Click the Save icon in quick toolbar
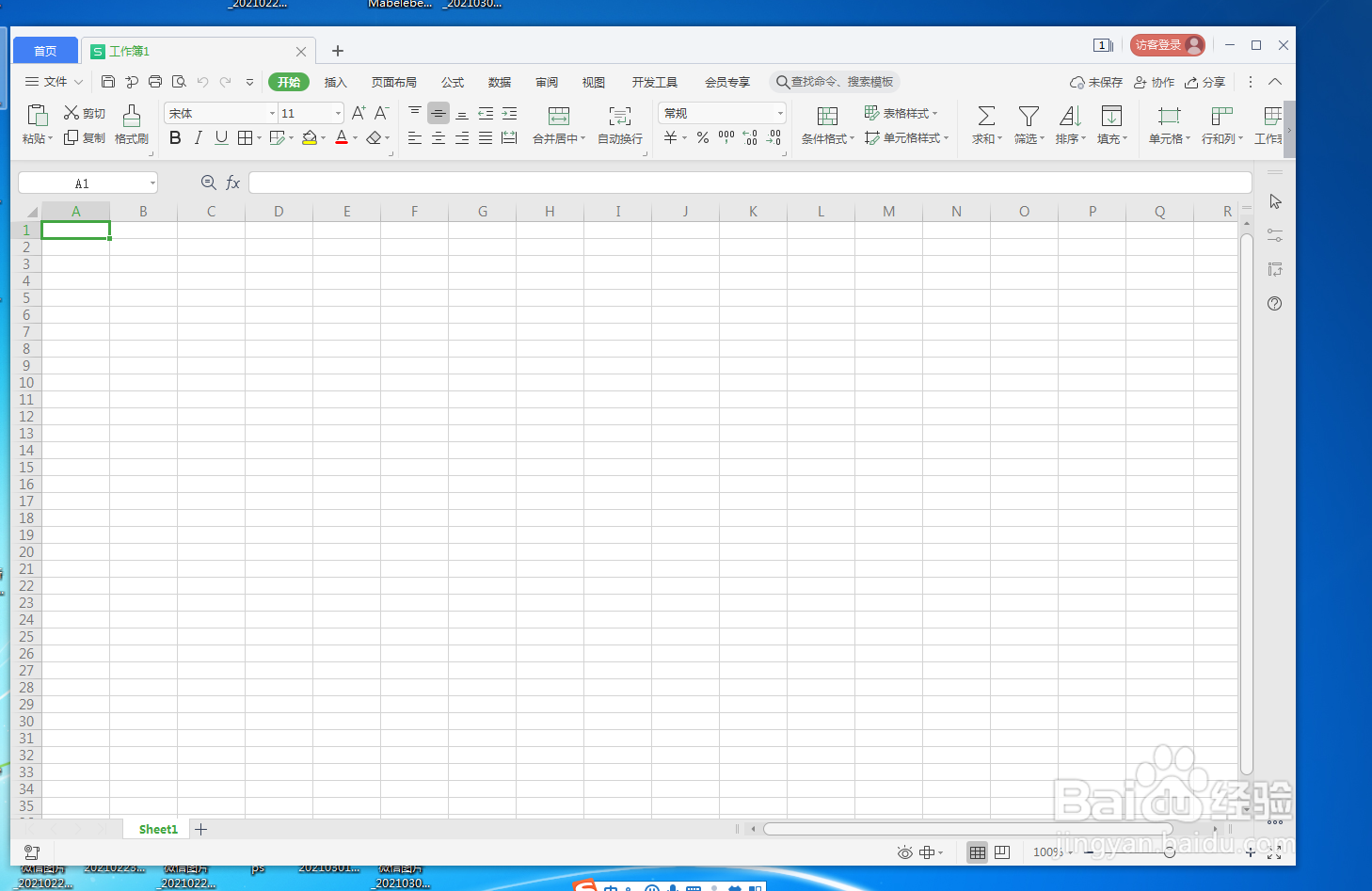Viewport: 1372px width, 891px height. 108,82
